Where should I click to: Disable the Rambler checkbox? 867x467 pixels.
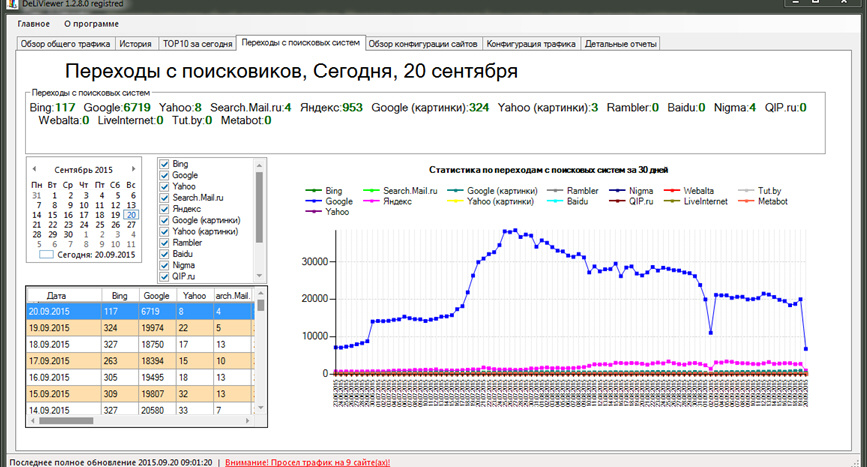(164, 241)
